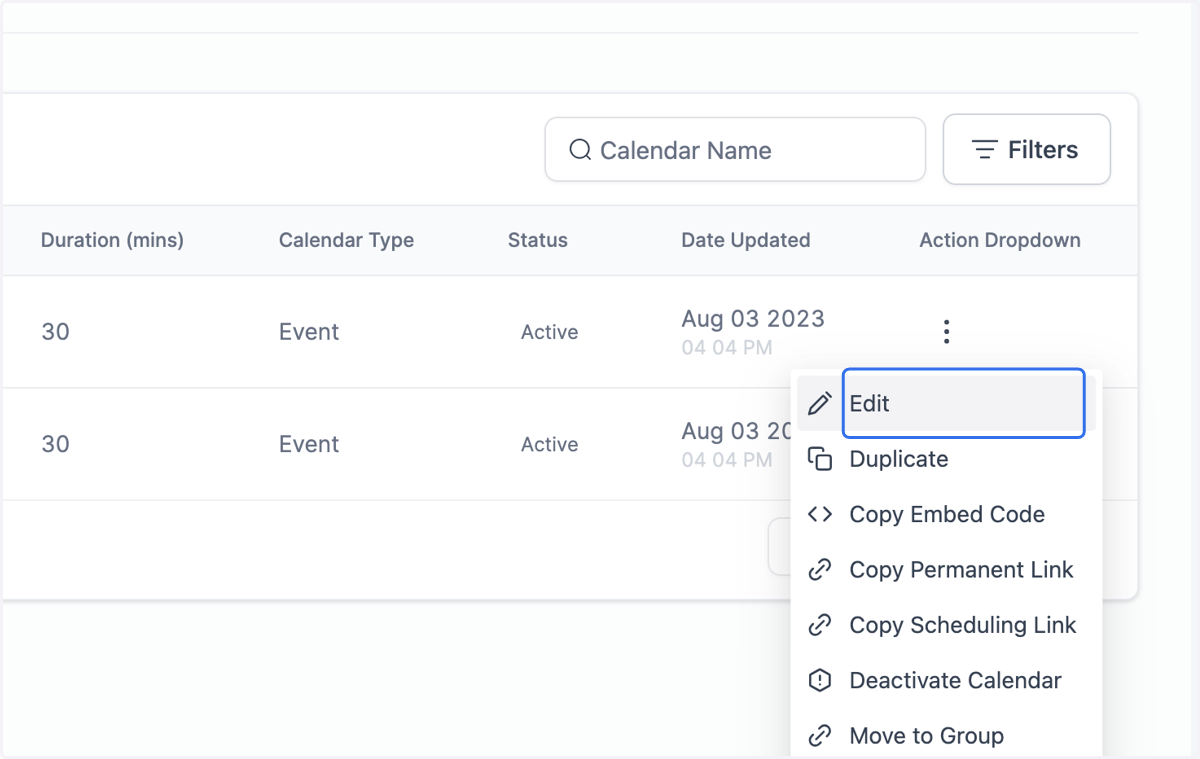
Task: Click the Action Dropdown column header
Action: click(x=1000, y=240)
